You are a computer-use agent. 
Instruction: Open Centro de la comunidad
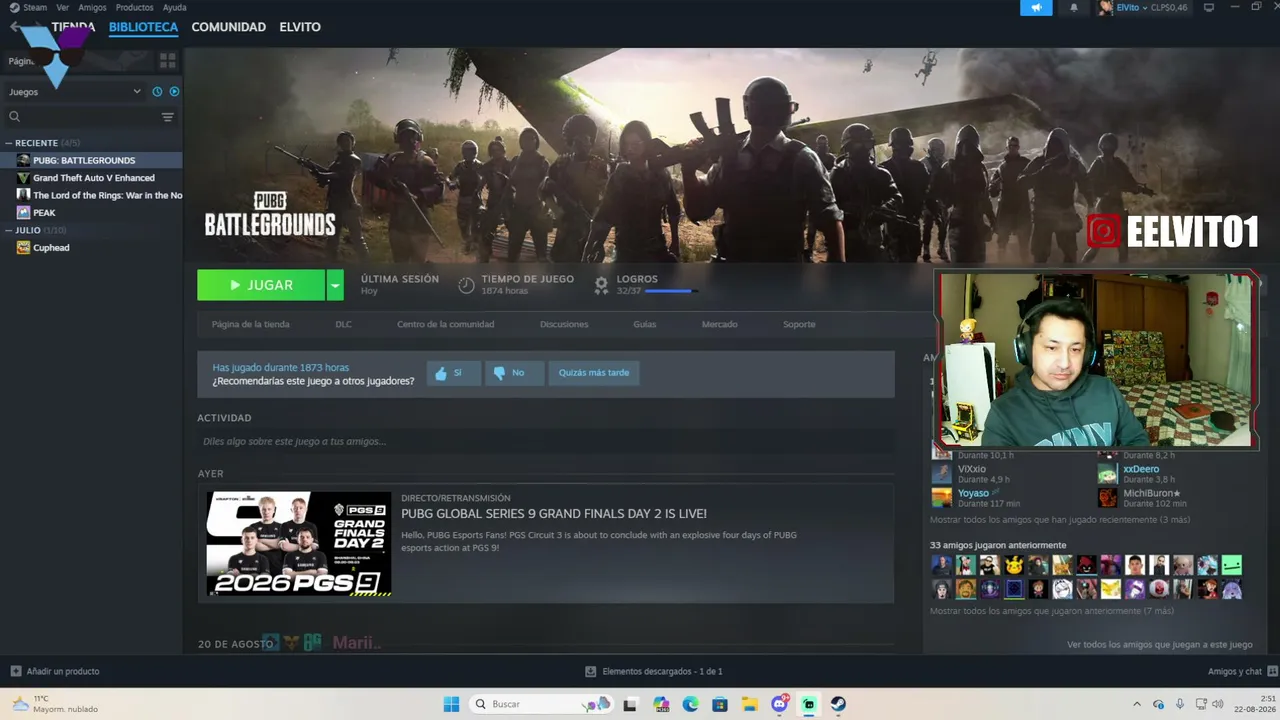[446, 324]
